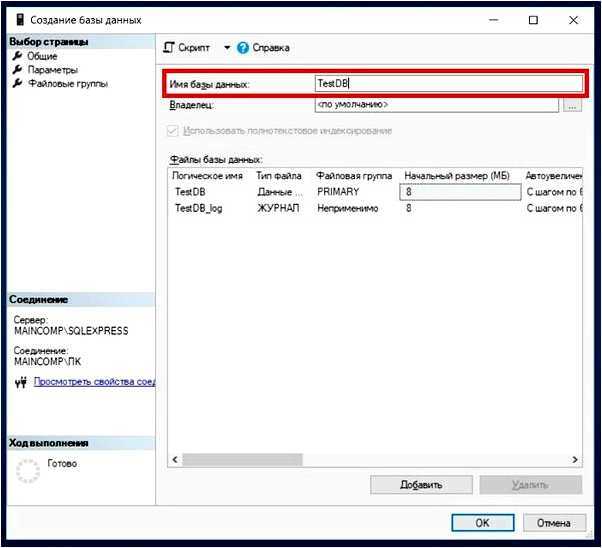The width and height of the screenshot is (602, 548).
Task: Click the MAINCOMP\SQLEXPRESS server name
Action: pyautogui.click(x=71, y=331)
